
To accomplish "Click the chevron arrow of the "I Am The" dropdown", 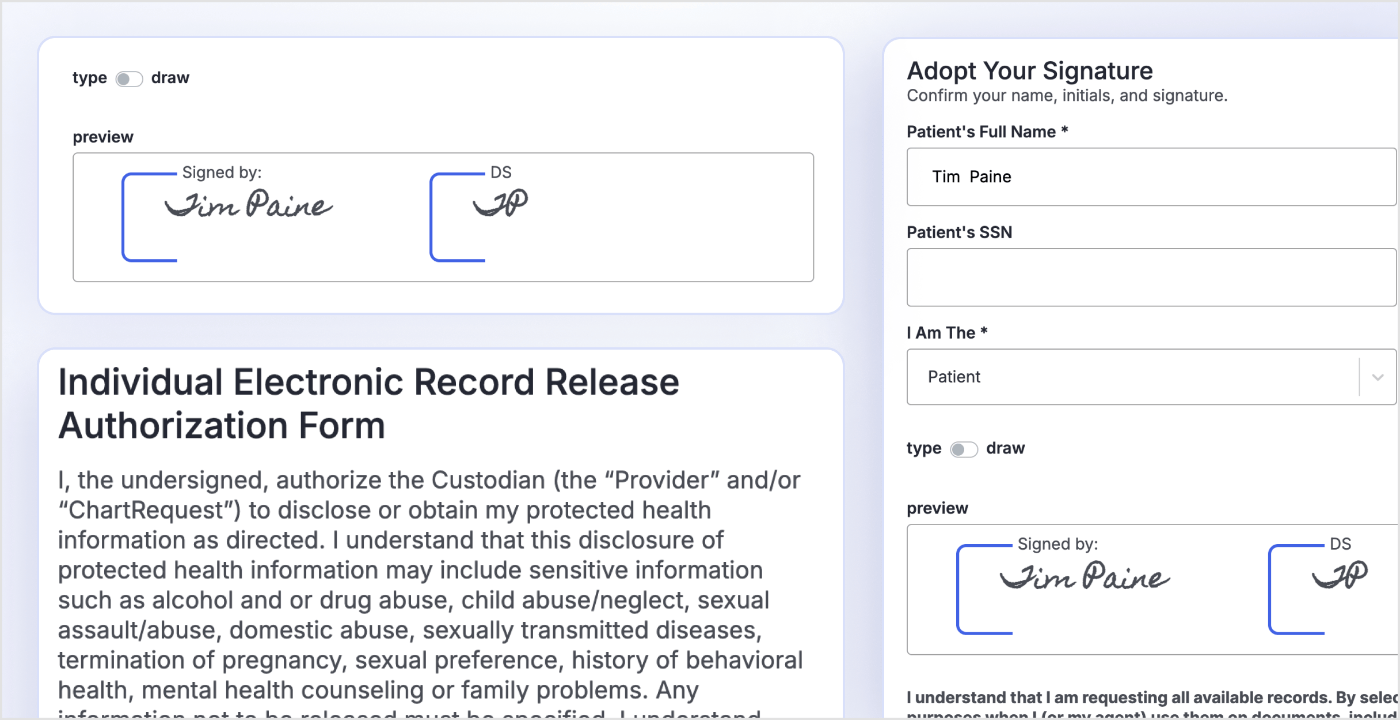I will (x=1378, y=377).
